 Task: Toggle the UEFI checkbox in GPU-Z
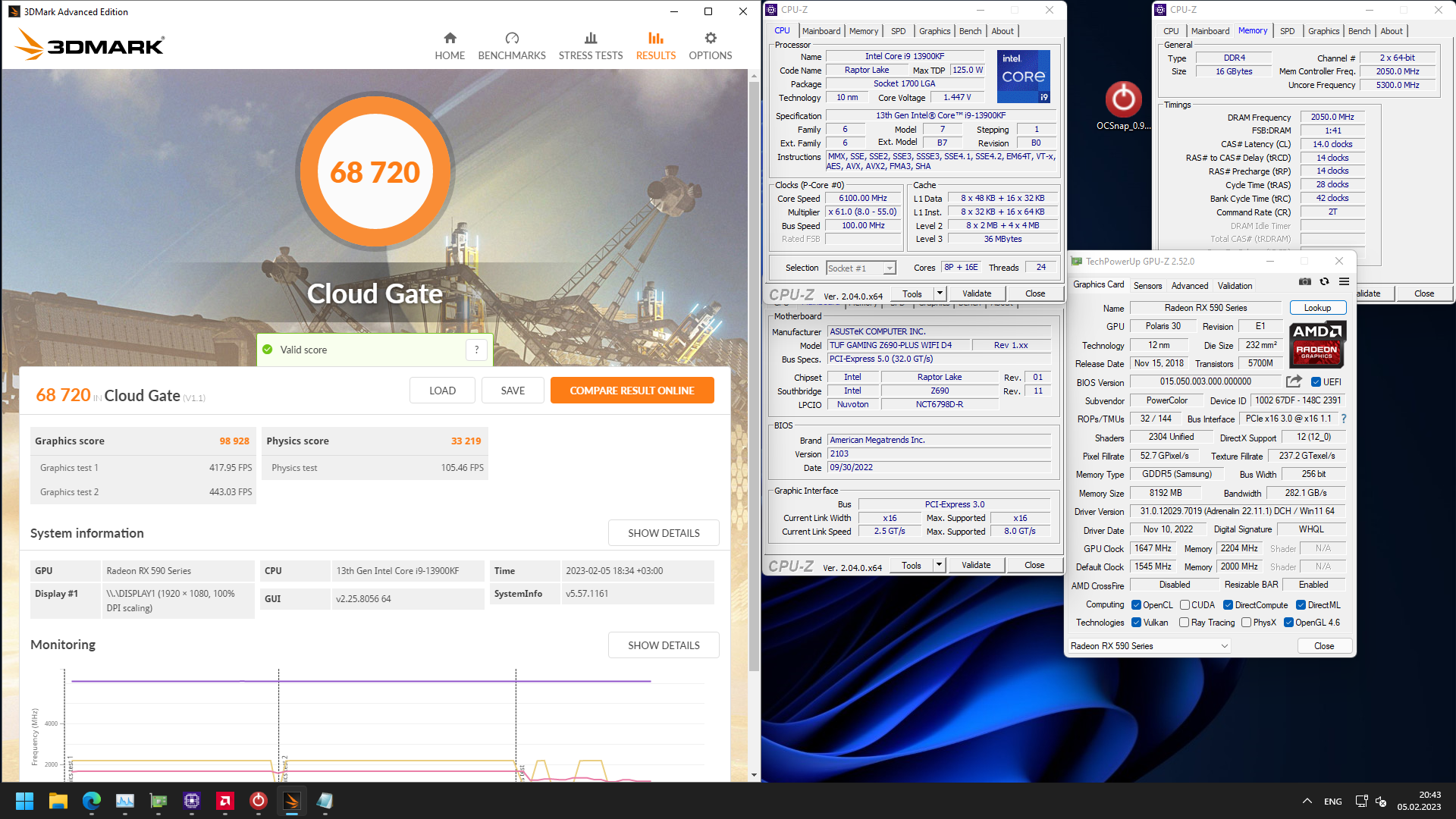point(1316,382)
